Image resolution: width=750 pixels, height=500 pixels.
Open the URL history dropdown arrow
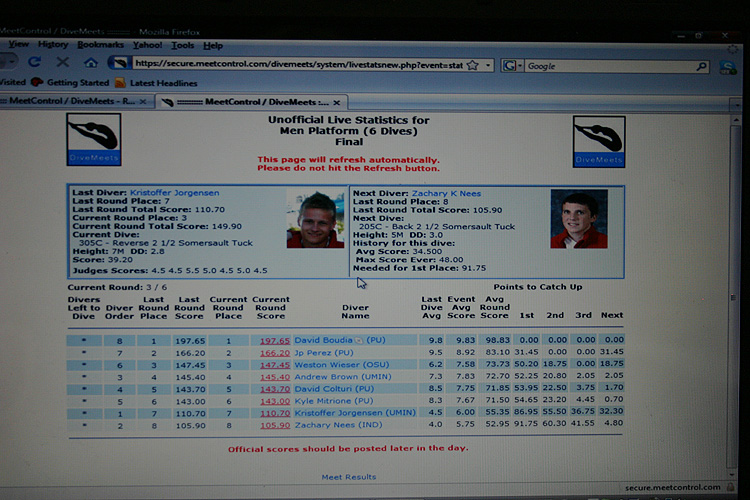click(x=488, y=65)
